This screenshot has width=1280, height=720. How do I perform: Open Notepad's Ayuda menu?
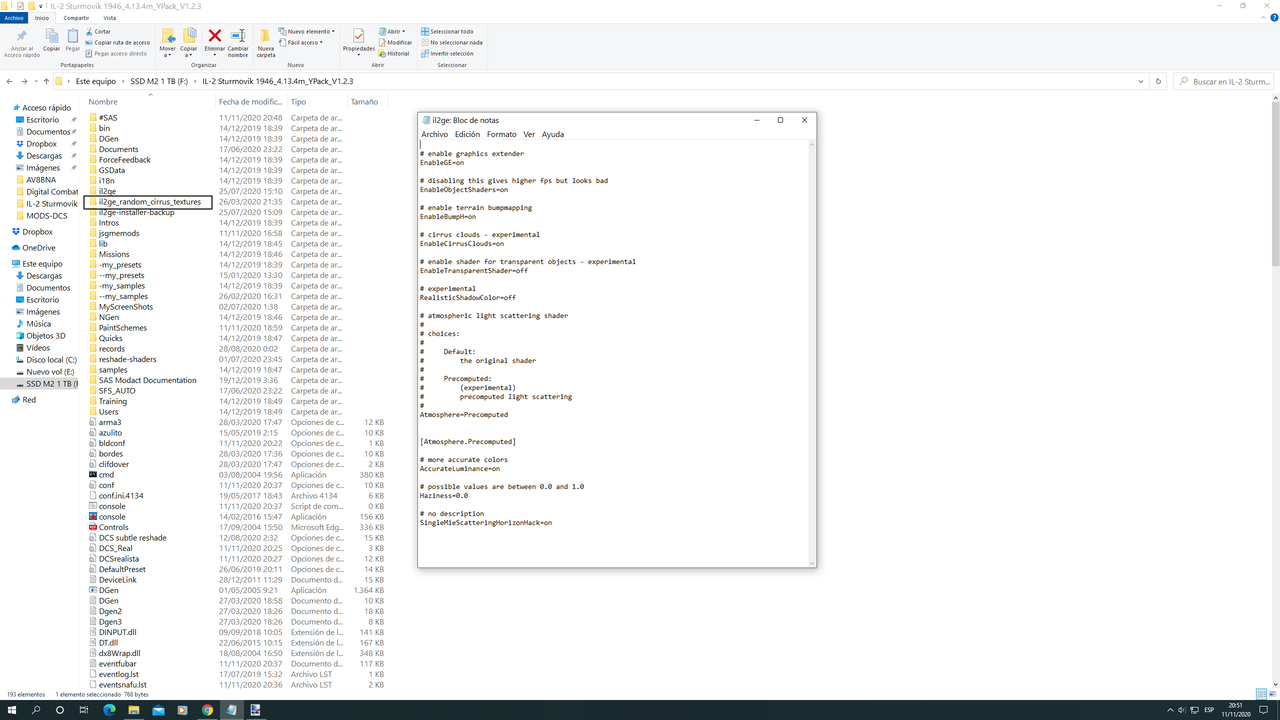(553, 134)
